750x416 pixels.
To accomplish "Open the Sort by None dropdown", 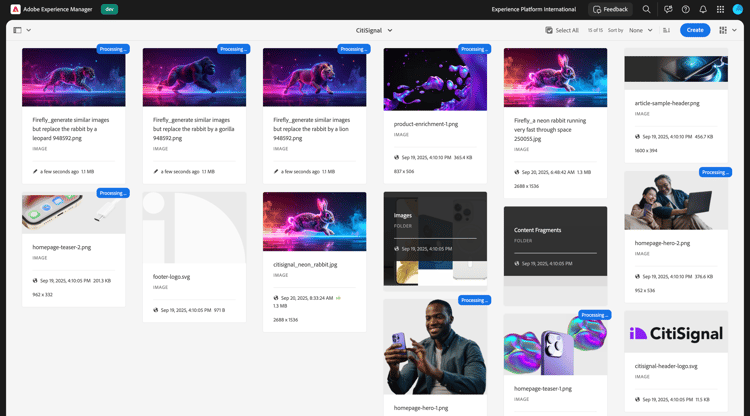I will [x=640, y=30].
